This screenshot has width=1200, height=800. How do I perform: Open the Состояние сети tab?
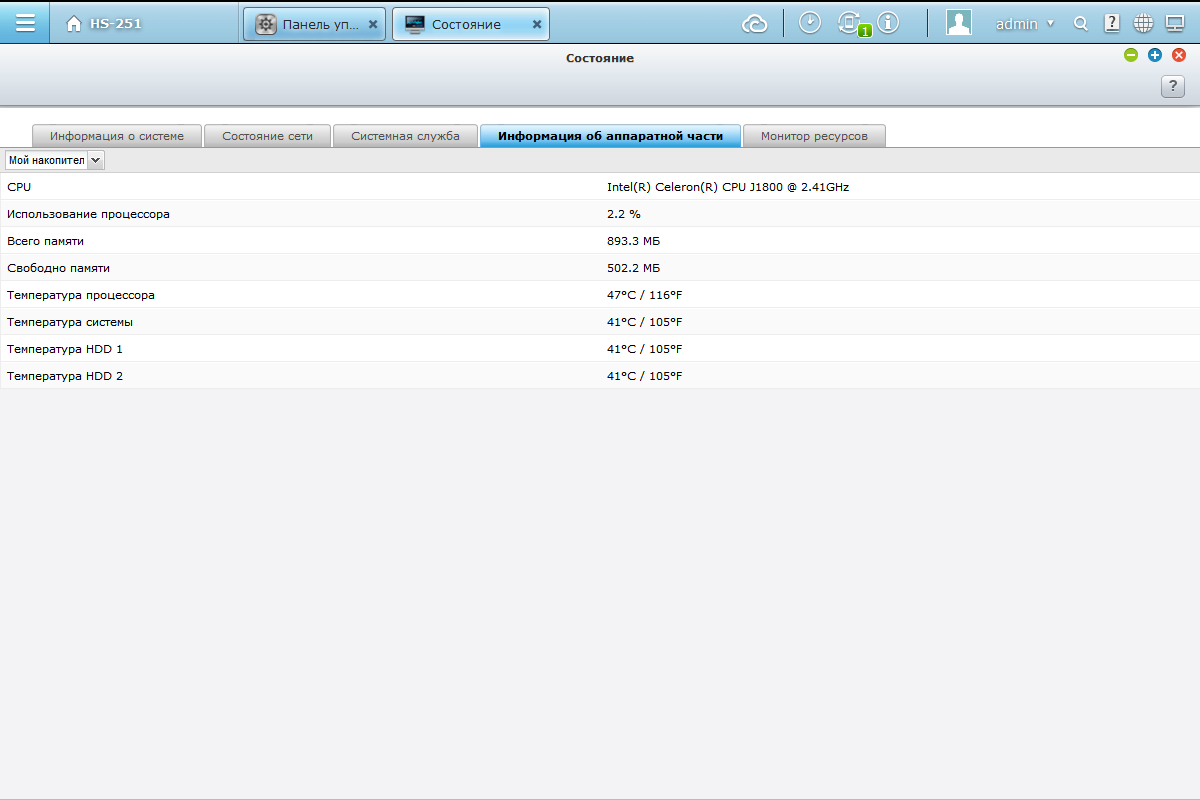[x=267, y=136]
